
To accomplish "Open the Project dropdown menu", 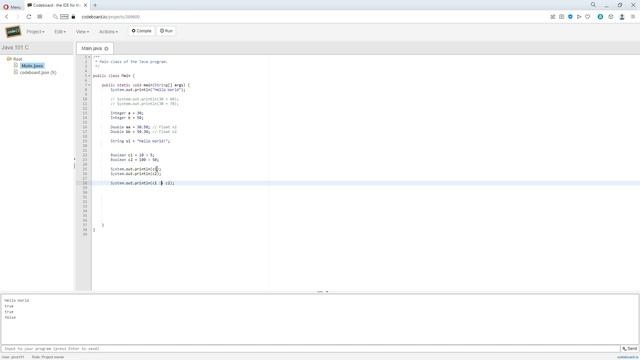I will (x=36, y=31).
